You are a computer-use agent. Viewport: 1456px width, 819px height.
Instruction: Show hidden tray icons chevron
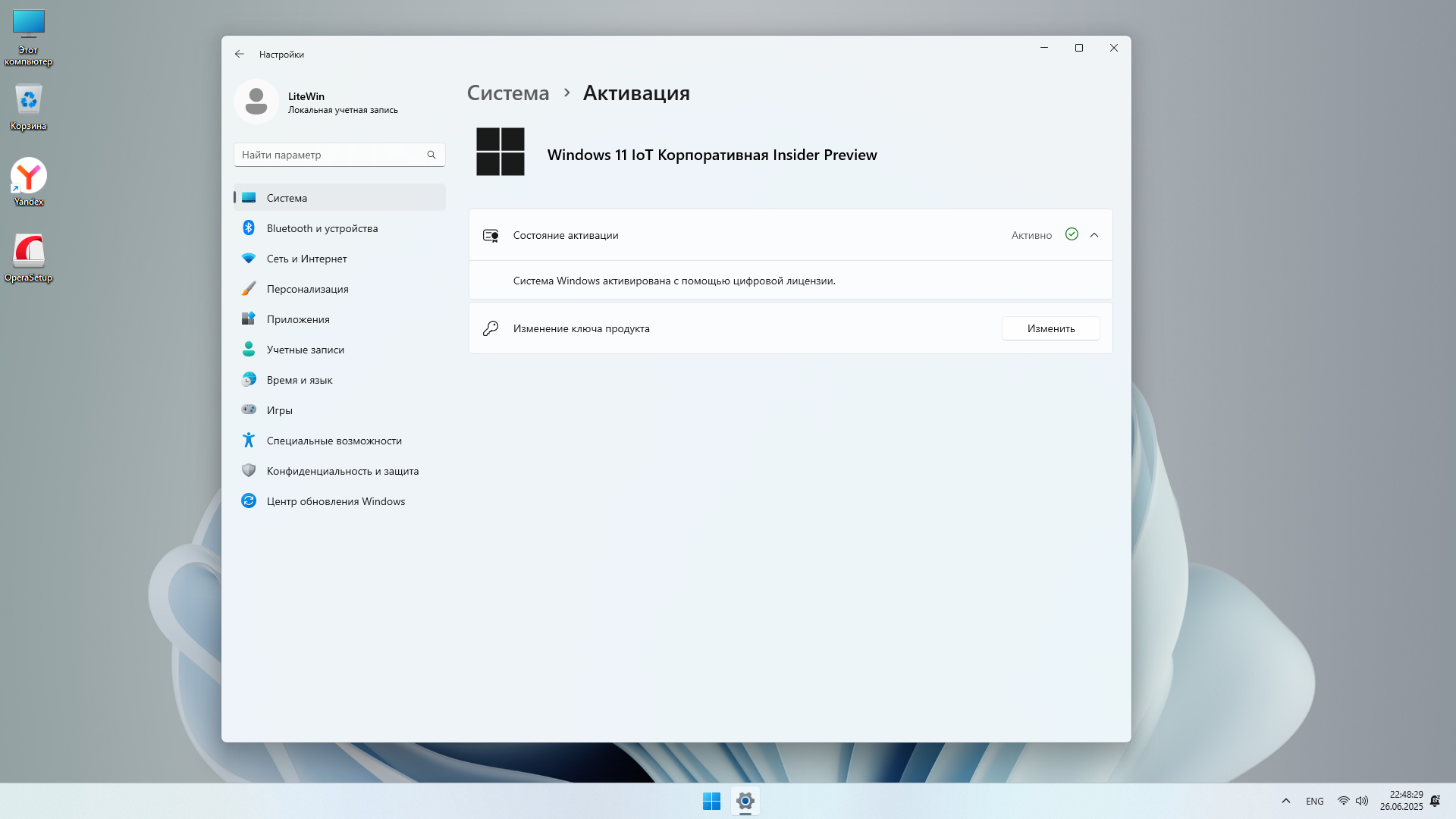[1285, 801]
